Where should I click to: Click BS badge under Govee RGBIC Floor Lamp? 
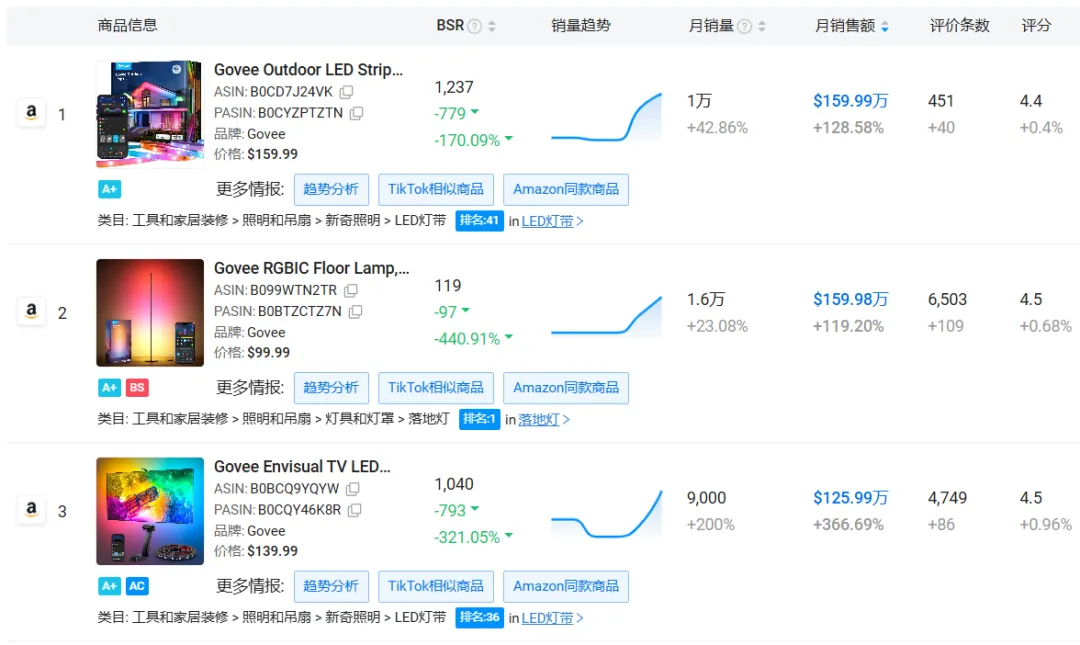point(137,387)
